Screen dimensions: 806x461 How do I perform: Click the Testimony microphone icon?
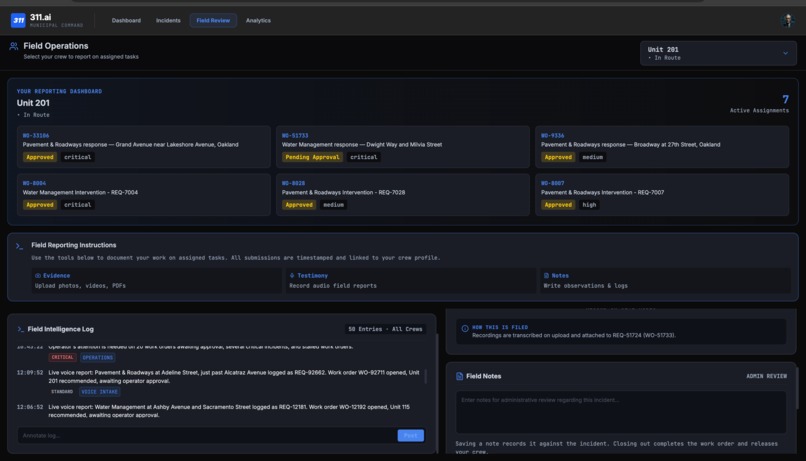pyautogui.click(x=292, y=276)
